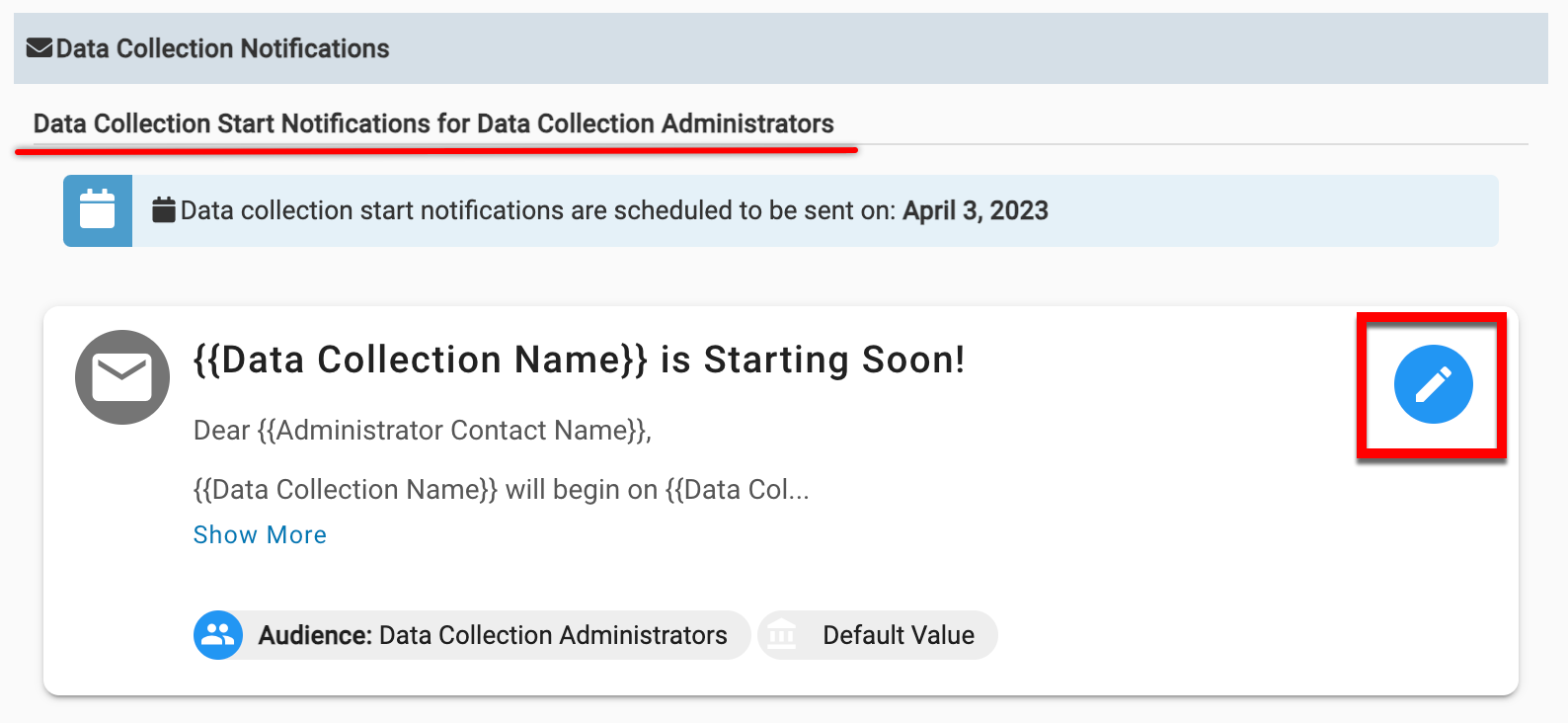Click empty right side of the blue schedule banner

[1284, 210]
